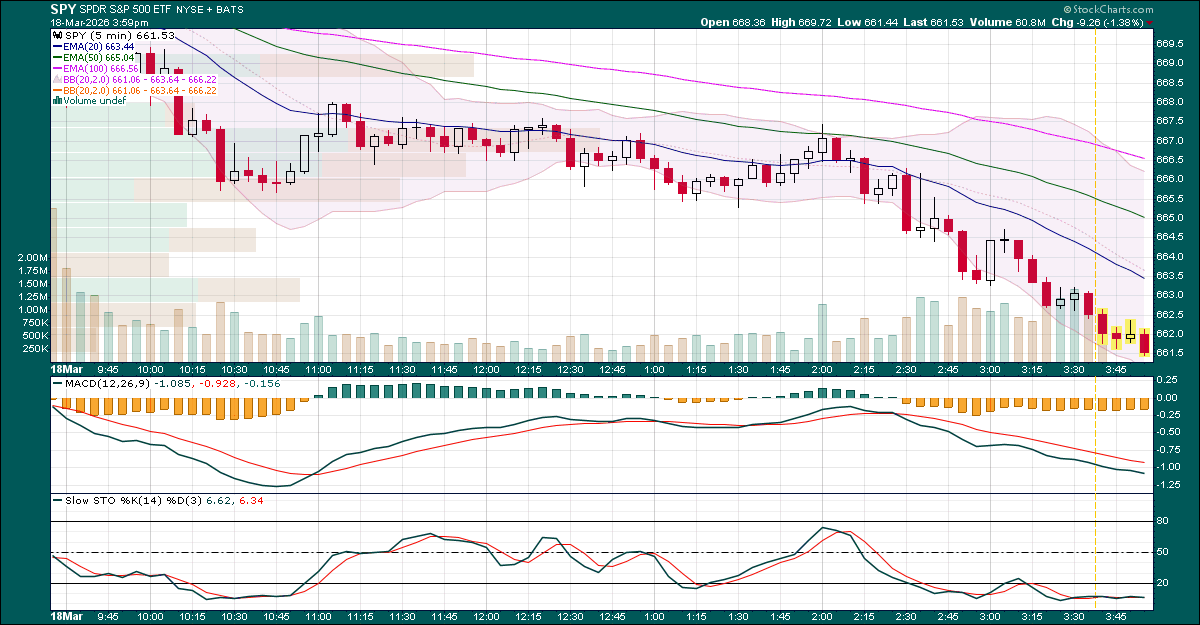The width and height of the screenshot is (1200, 625).
Task: Click the MACD axis -1.25 label
Action: pos(1168,484)
